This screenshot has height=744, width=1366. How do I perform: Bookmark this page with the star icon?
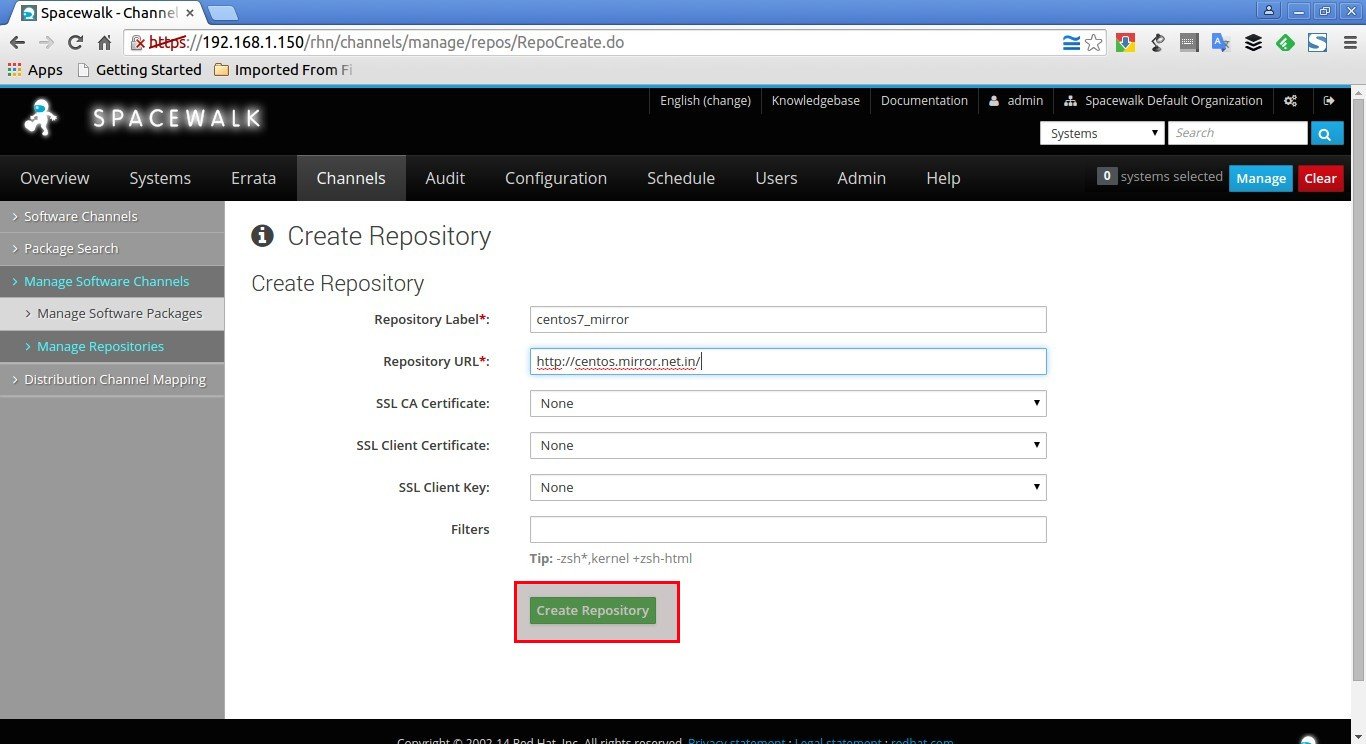[x=1094, y=42]
